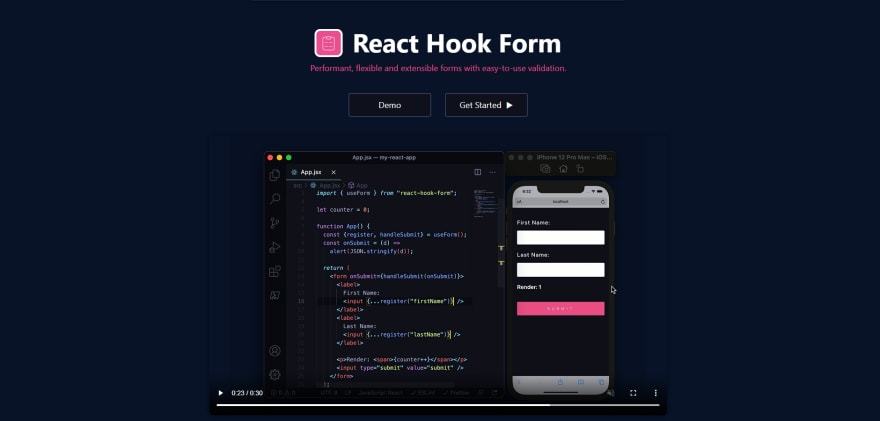The image size is (880, 421).
Task: Unmute the video using the speaker icon
Action: click(611, 393)
